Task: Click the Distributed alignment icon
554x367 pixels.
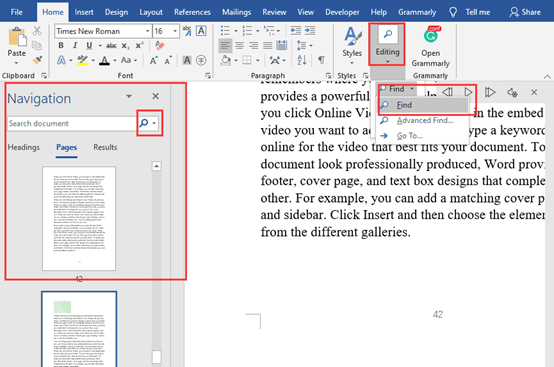Action: coord(282,46)
